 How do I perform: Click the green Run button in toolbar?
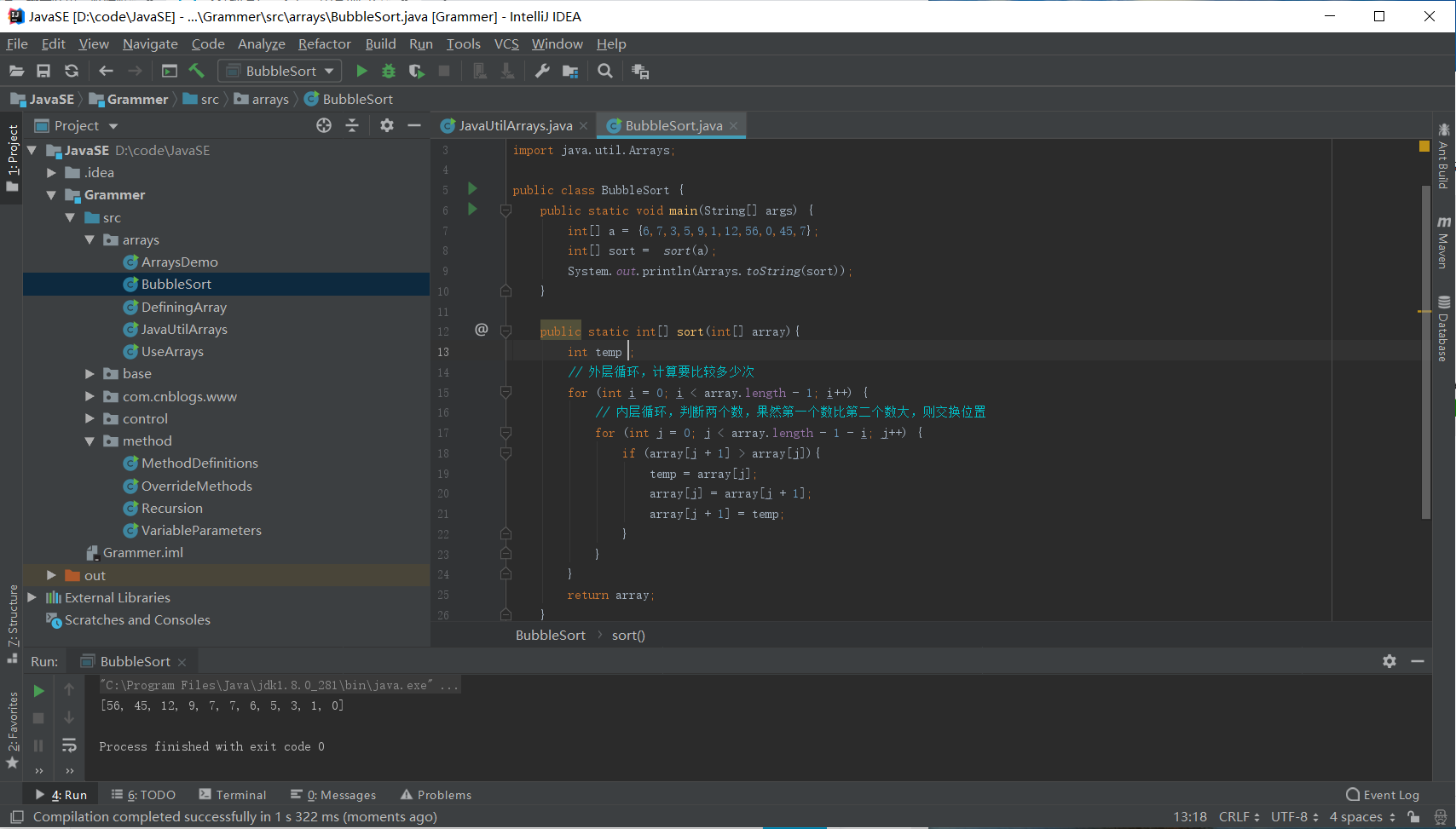click(361, 72)
